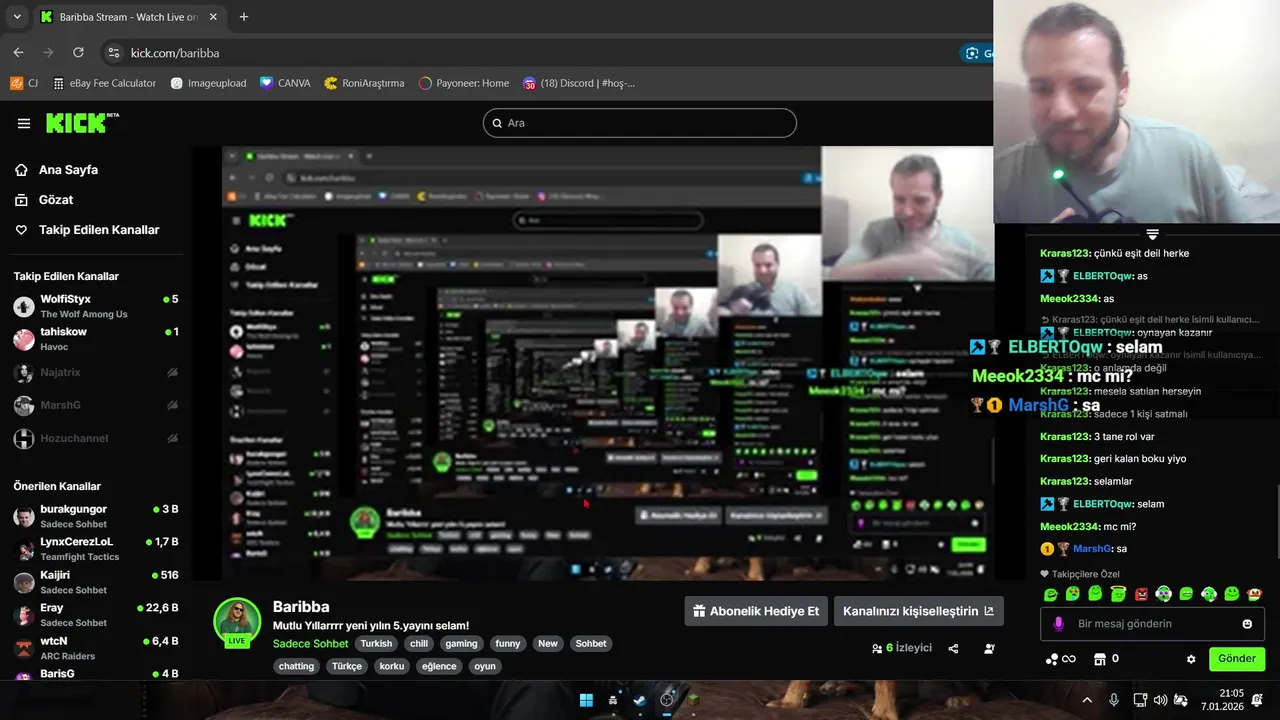
Task: Select the korku tag
Action: (392, 666)
